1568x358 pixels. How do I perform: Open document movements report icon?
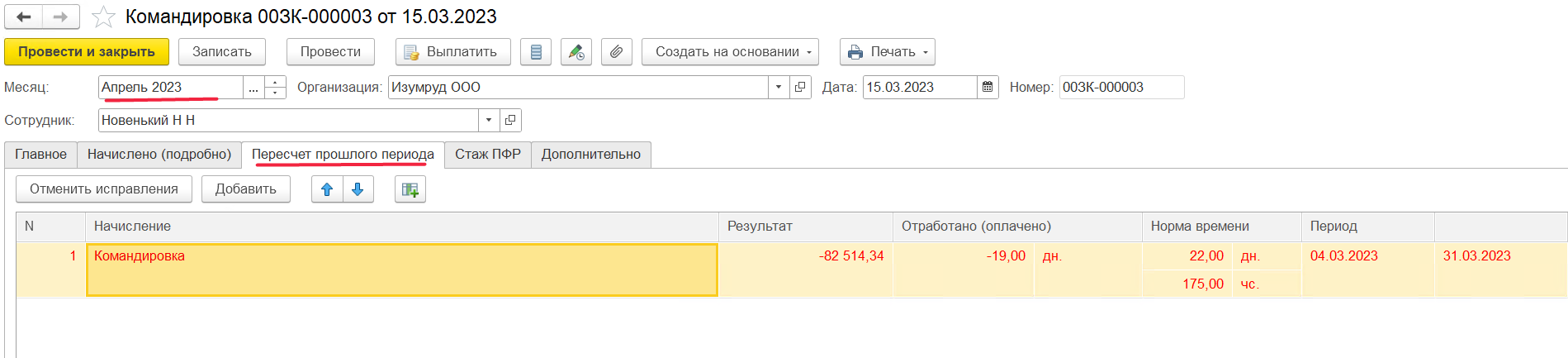(536, 51)
